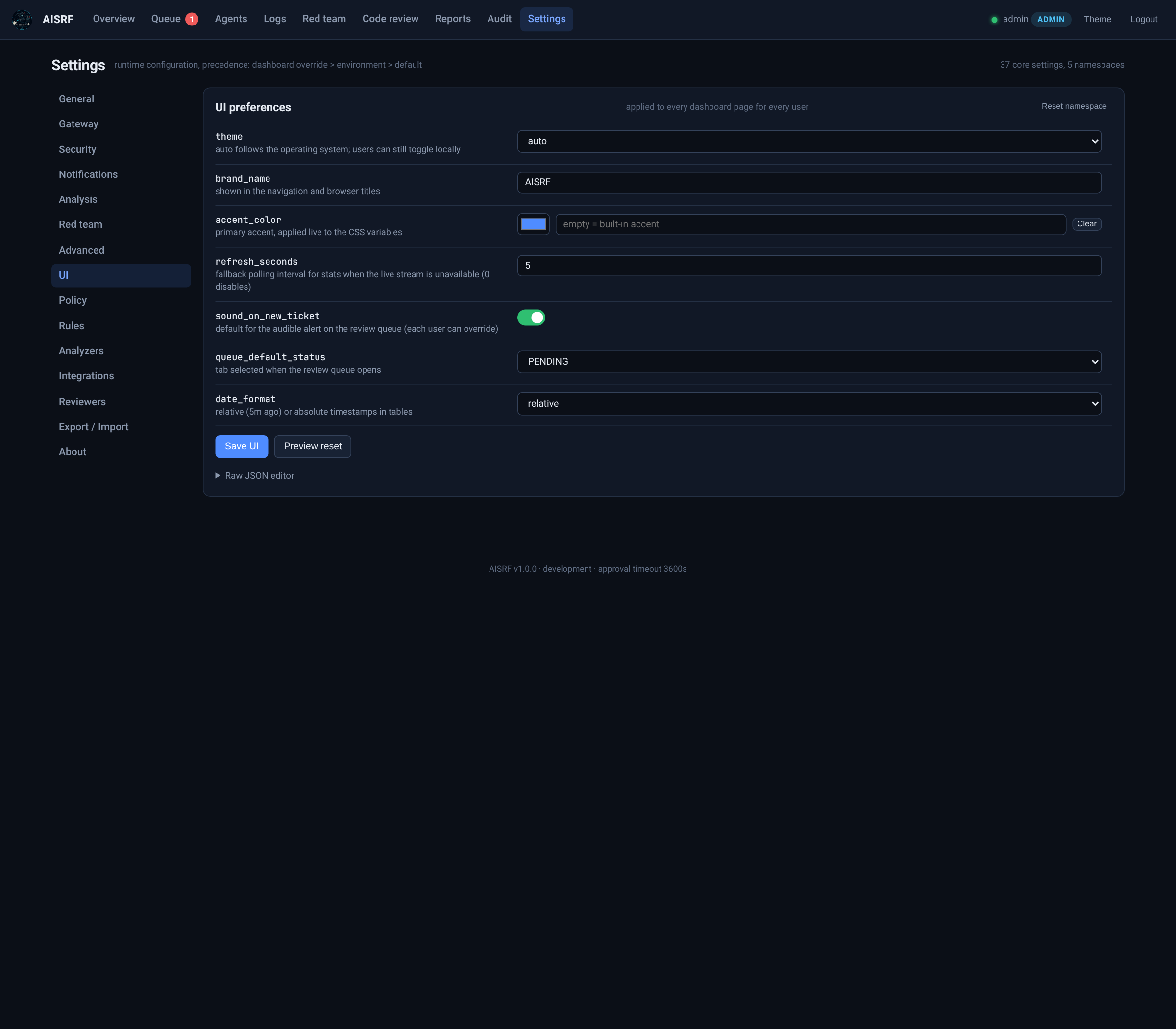Click Logout in the header

(x=1144, y=19)
